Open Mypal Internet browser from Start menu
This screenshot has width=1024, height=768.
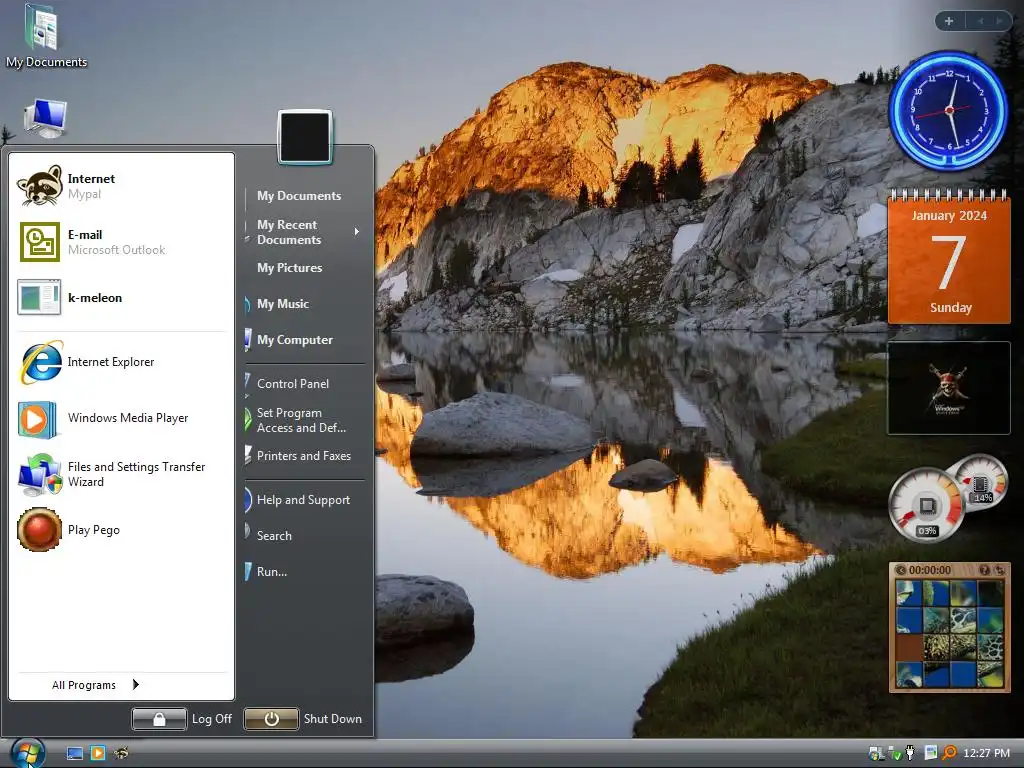point(121,186)
